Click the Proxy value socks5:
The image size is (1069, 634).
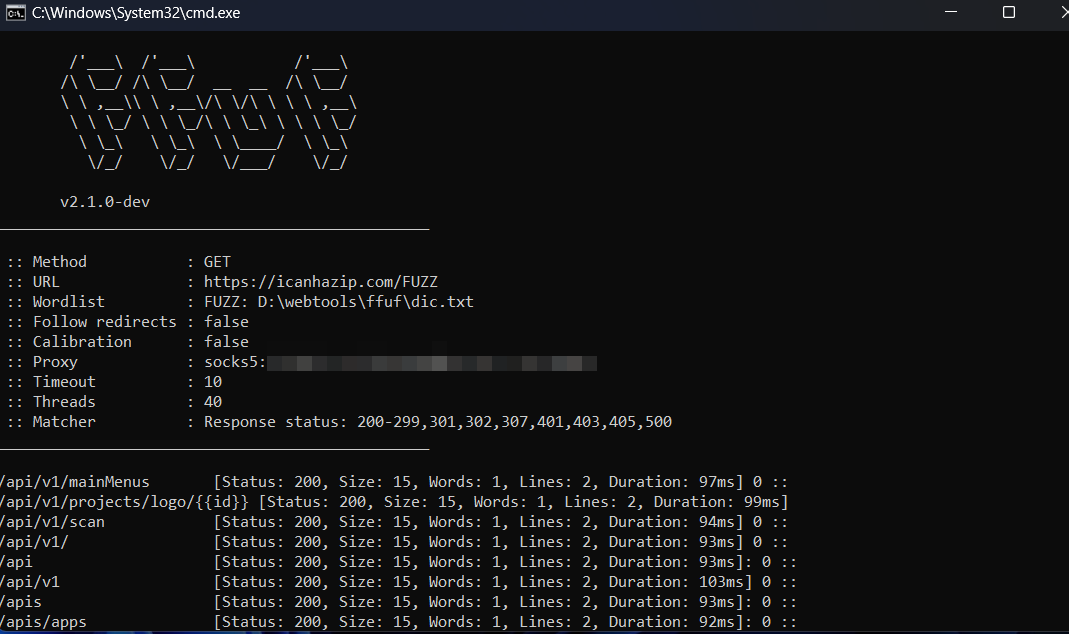coord(235,362)
